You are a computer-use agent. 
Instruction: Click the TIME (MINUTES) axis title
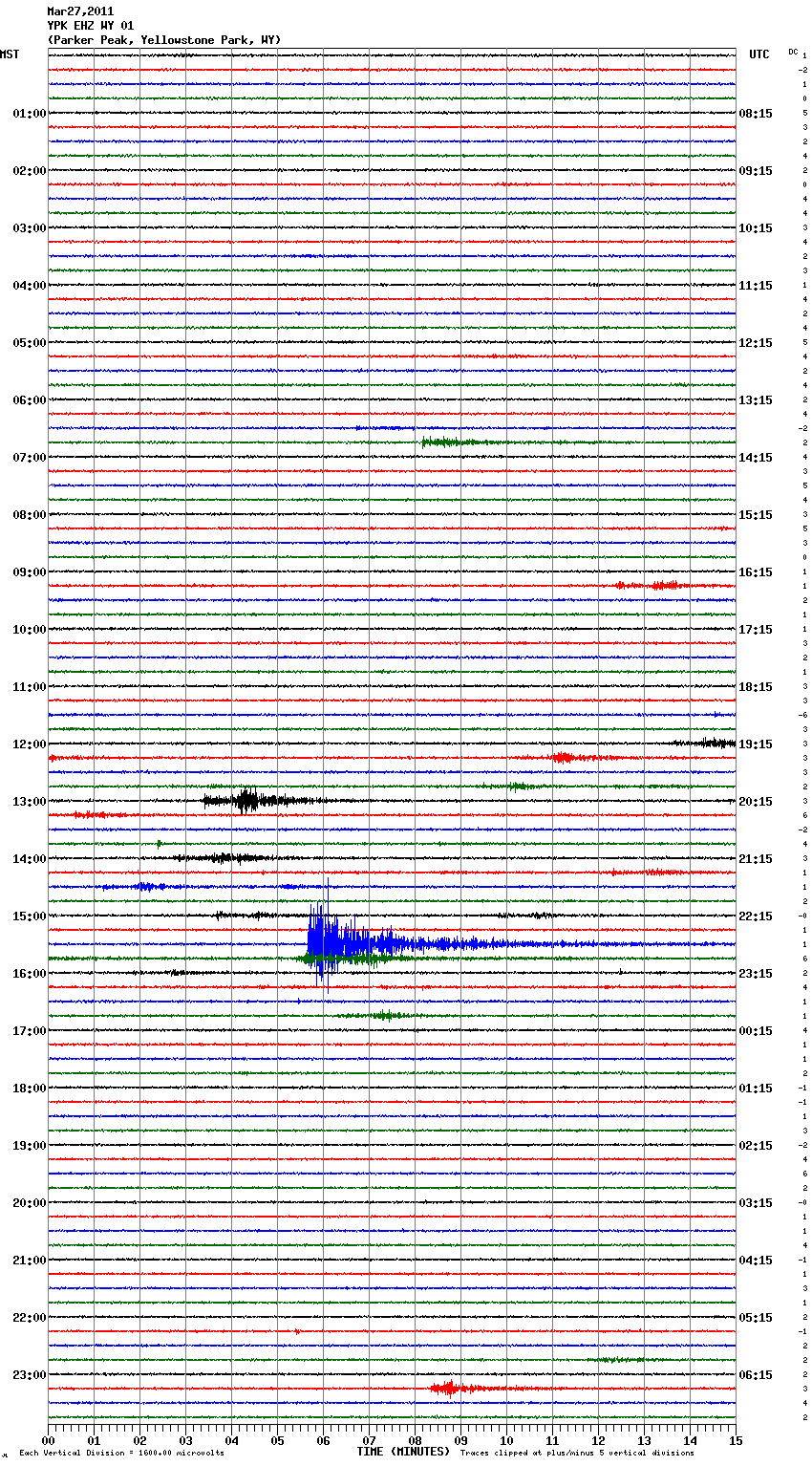click(x=403, y=1452)
